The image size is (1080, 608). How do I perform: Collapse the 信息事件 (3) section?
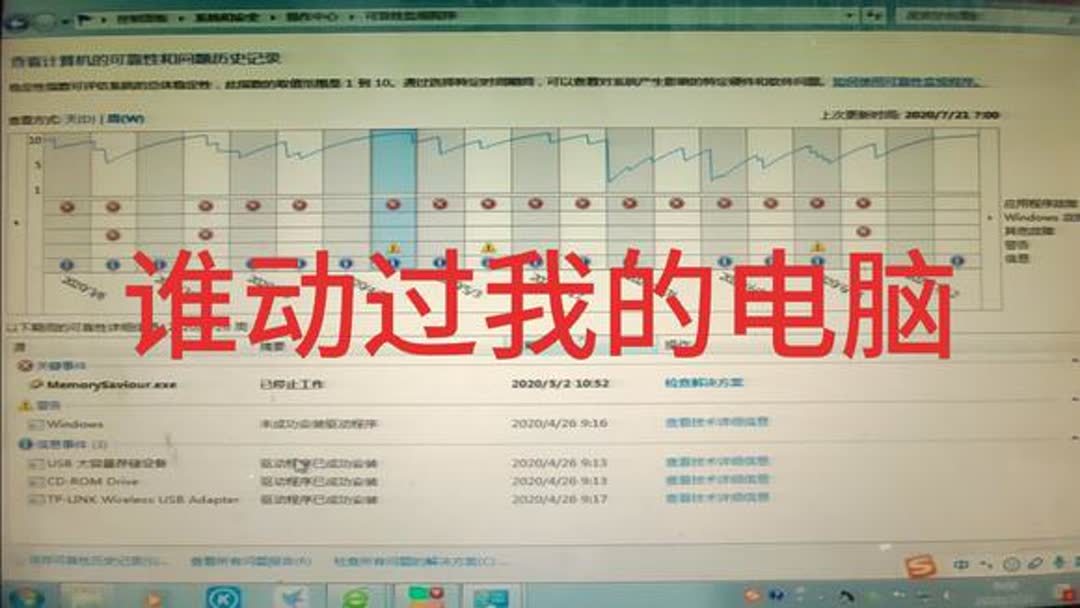(x=24, y=443)
